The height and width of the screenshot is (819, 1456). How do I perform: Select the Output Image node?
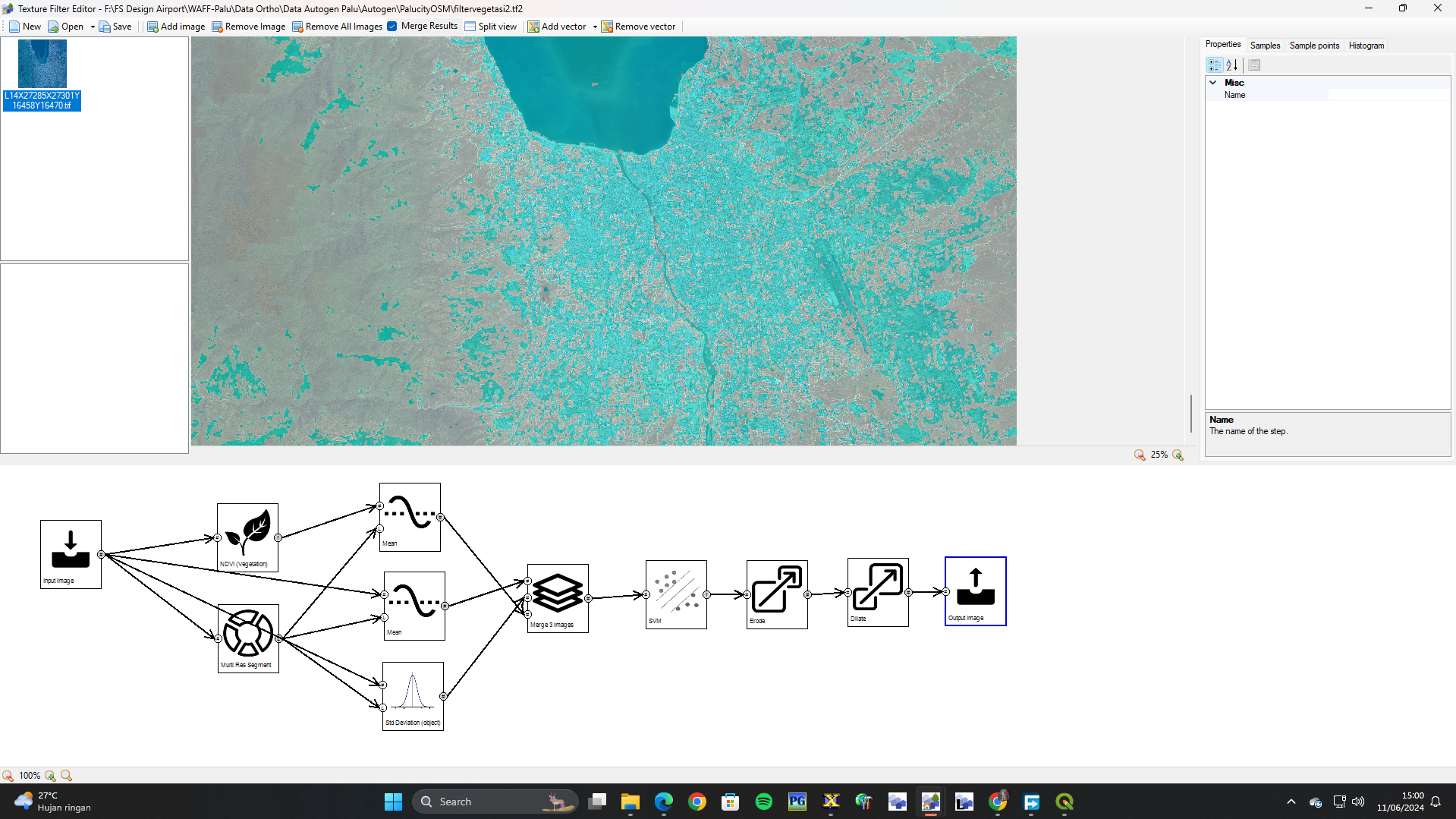(x=974, y=591)
